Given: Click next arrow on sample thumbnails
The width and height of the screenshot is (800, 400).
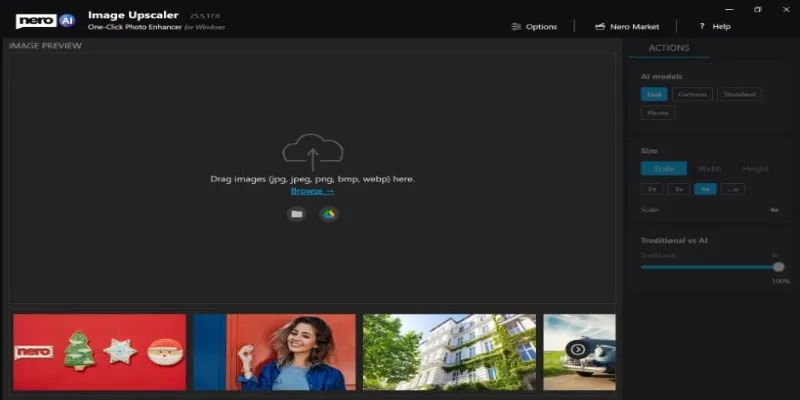Looking at the screenshot, I should [x=578, y=349].
